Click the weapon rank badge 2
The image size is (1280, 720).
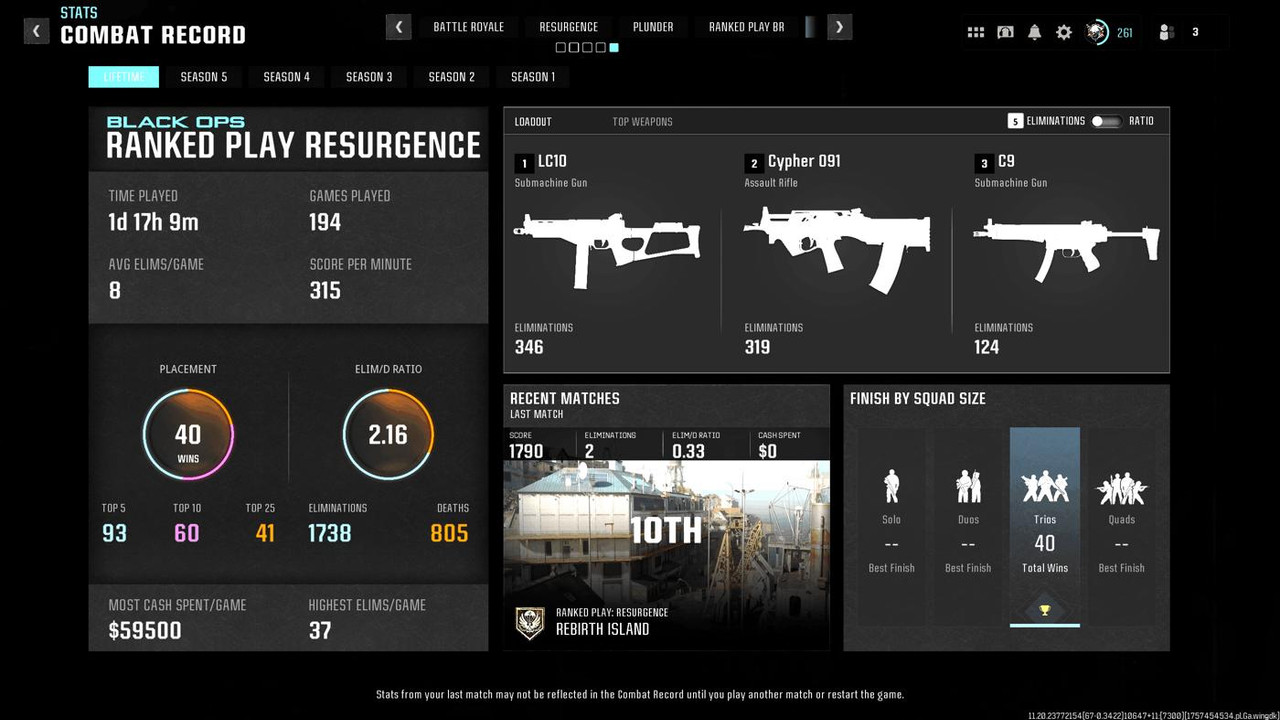coord(754,163)
